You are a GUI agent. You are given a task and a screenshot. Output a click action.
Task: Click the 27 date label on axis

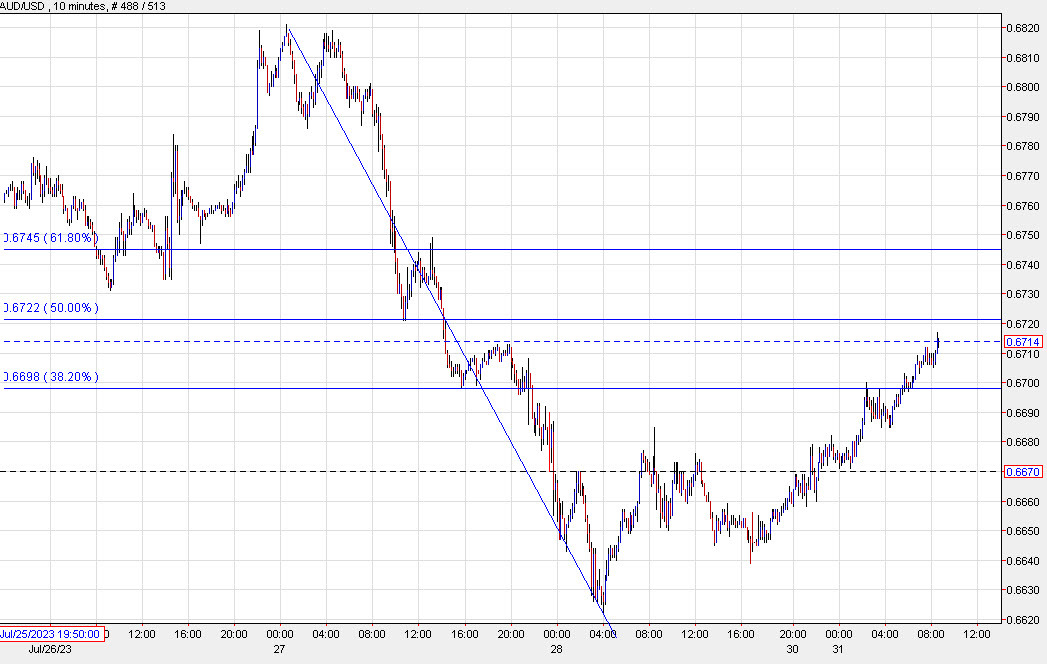280,650
